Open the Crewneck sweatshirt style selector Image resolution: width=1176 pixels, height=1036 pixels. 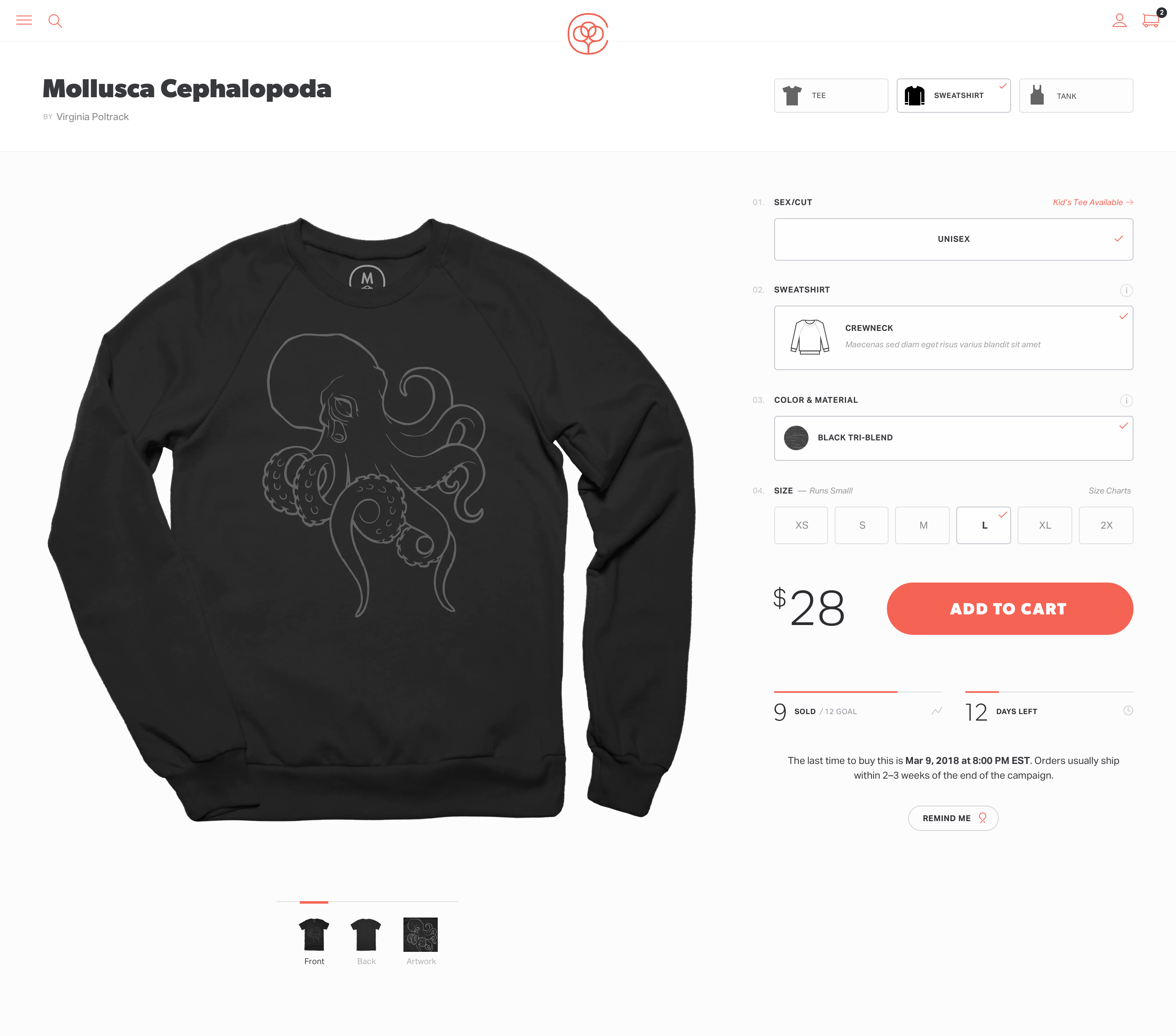[x=953, y=338]
